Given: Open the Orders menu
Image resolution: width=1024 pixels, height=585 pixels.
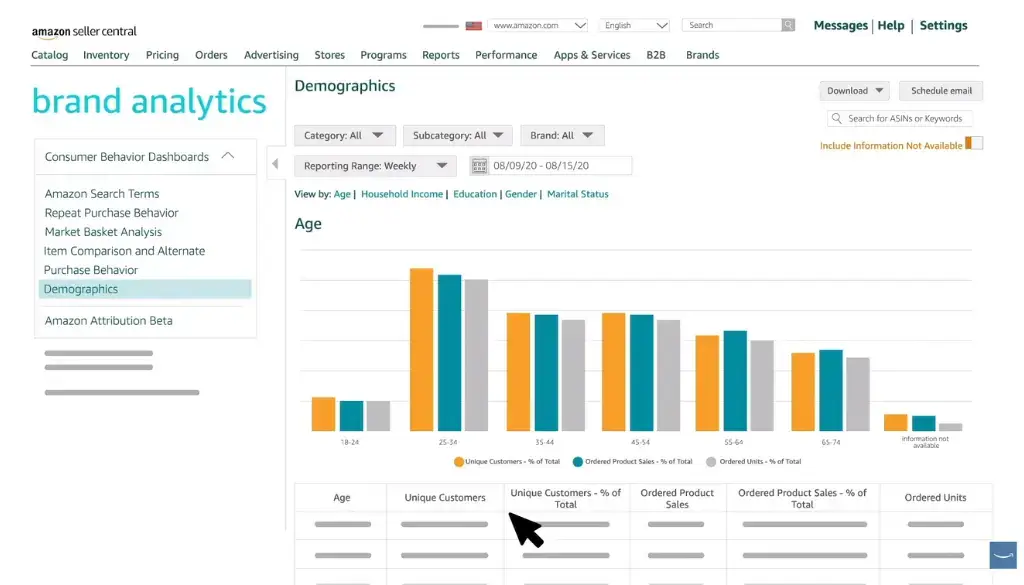Looking at the screenshot, I should click(211, 55).
